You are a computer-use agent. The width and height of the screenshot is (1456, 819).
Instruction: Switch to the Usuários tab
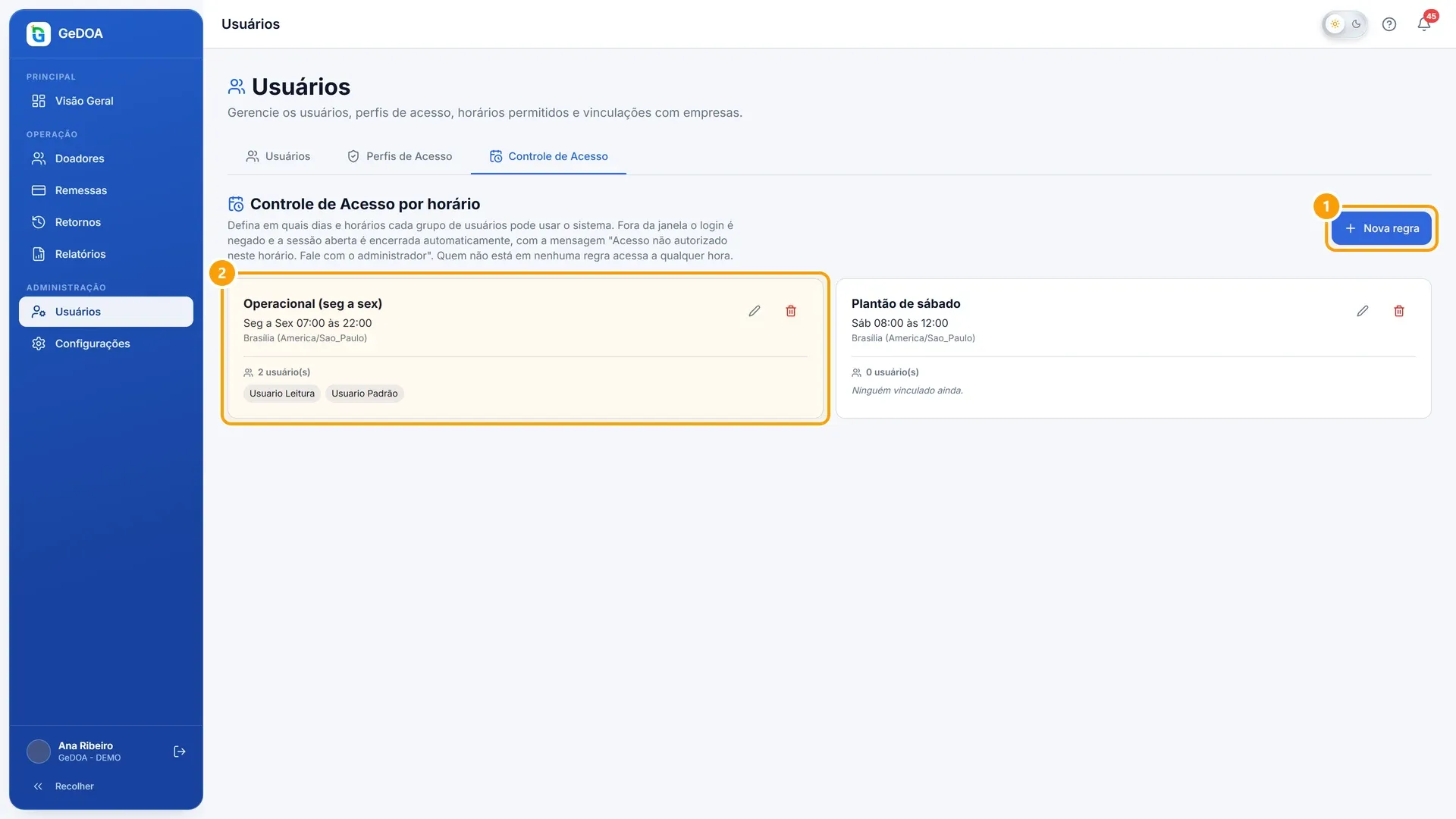[x=278, y=156]
